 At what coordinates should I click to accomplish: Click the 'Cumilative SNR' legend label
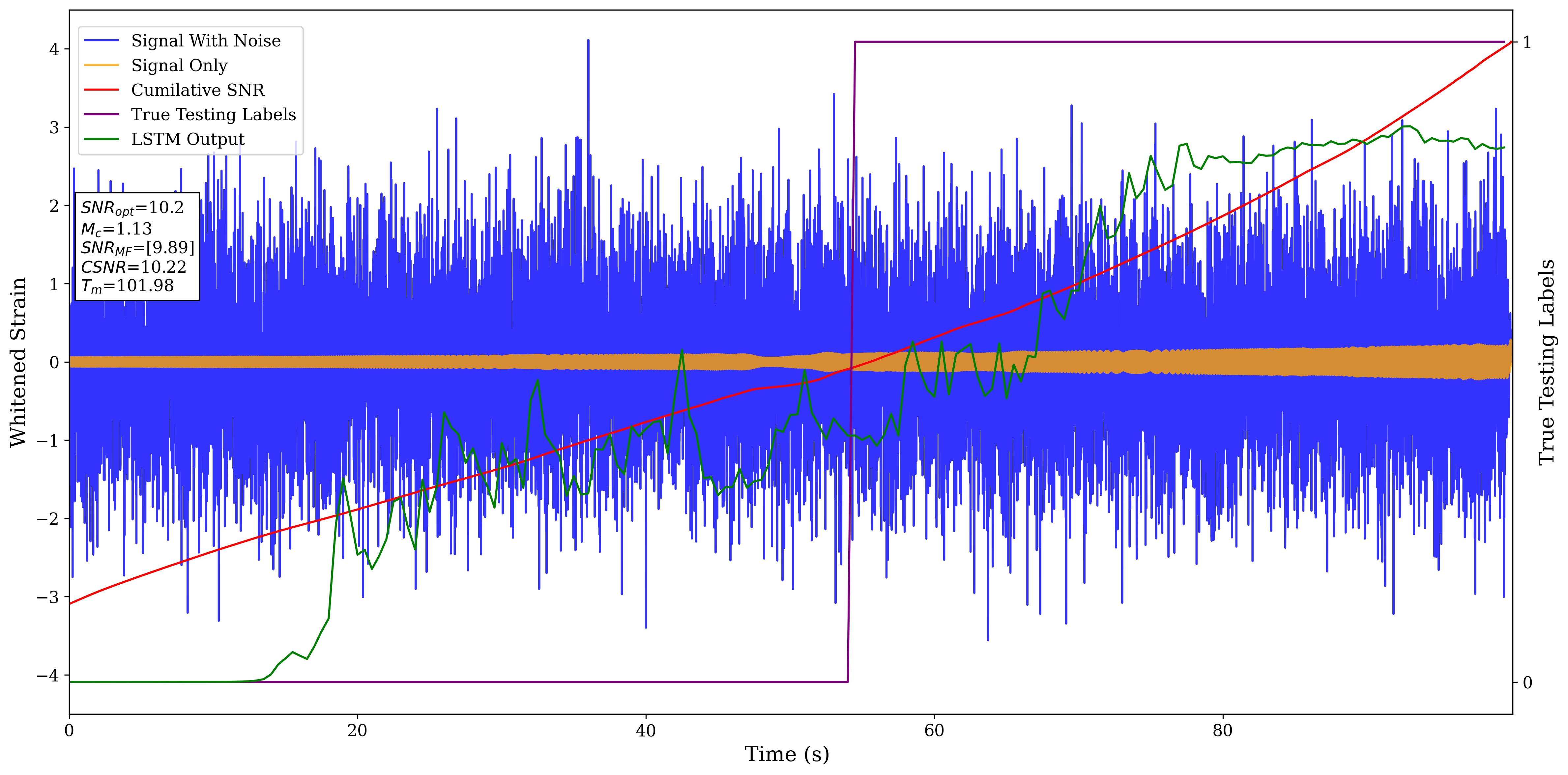point(198,90)
